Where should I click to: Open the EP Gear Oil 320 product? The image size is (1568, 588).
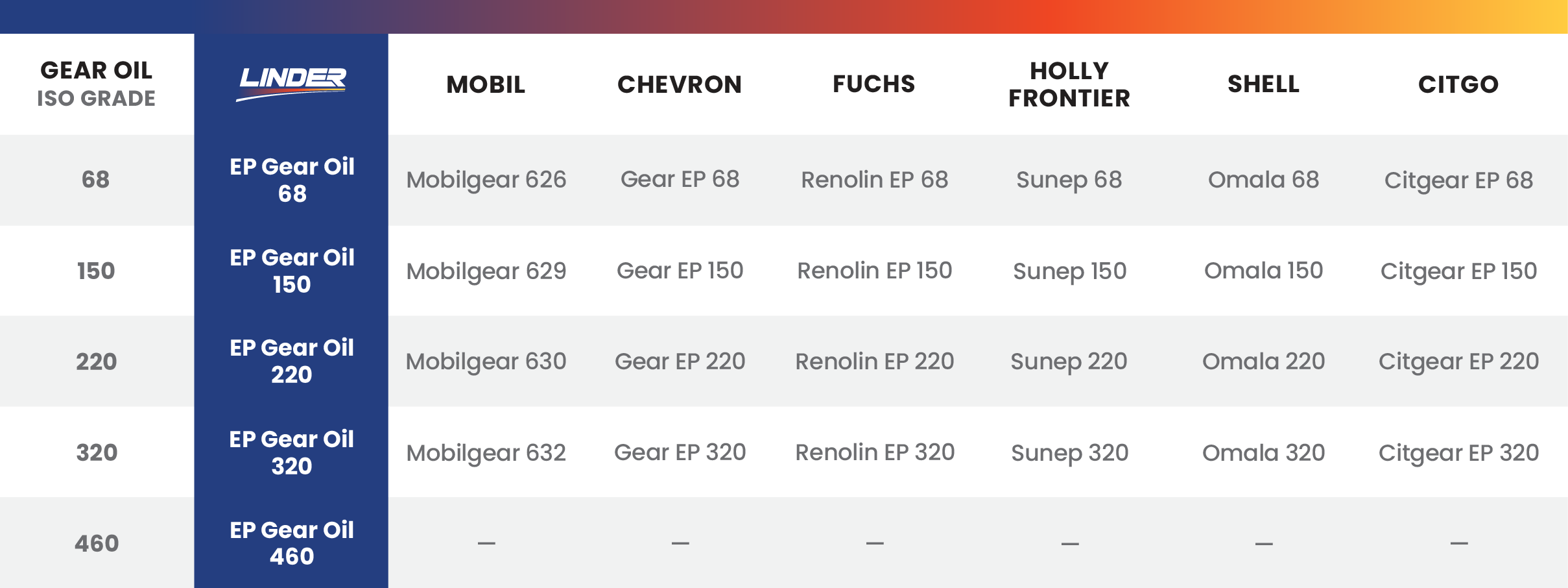[292, 452]
